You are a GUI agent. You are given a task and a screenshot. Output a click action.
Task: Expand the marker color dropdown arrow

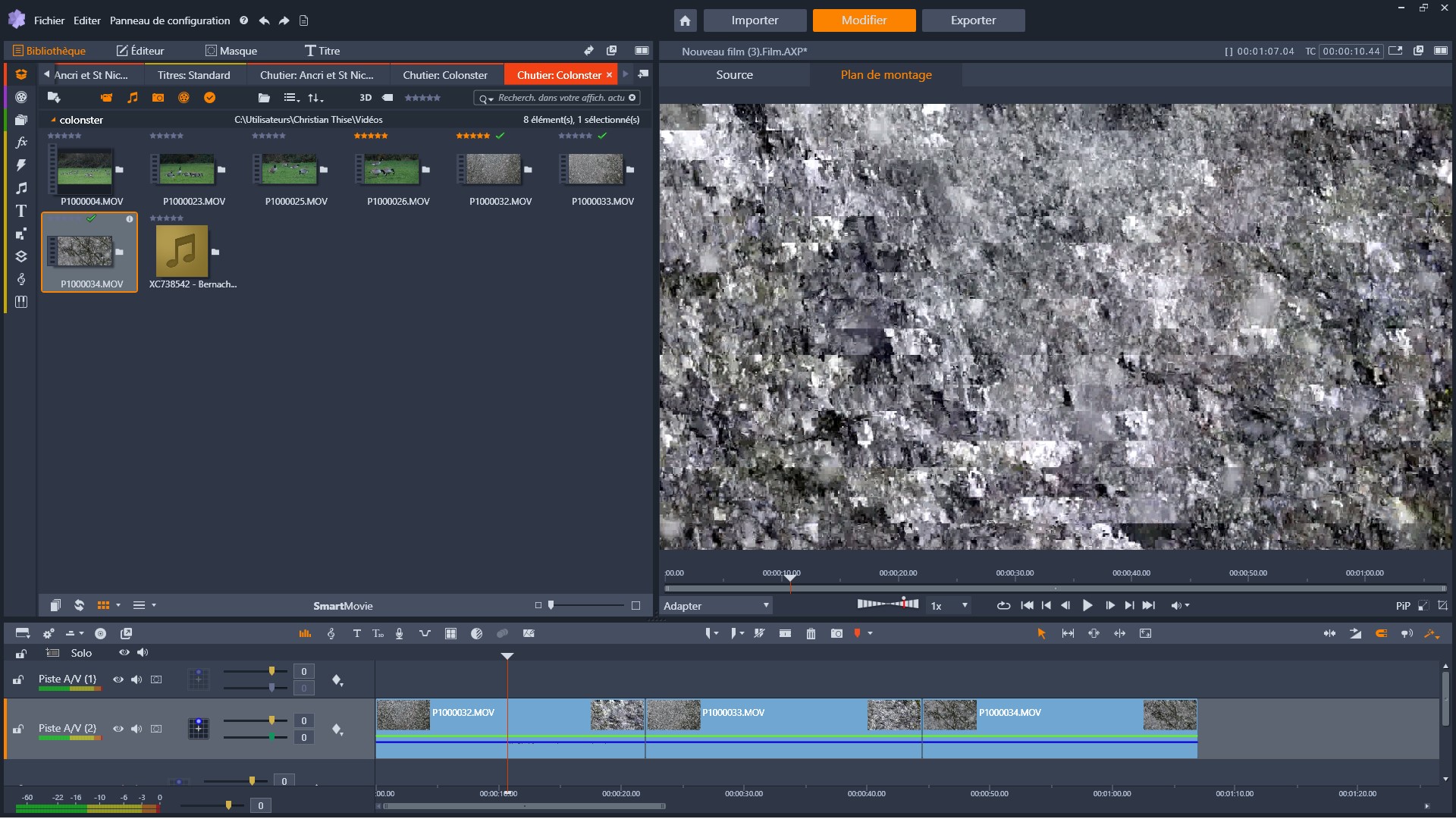[x=871, y=634]
